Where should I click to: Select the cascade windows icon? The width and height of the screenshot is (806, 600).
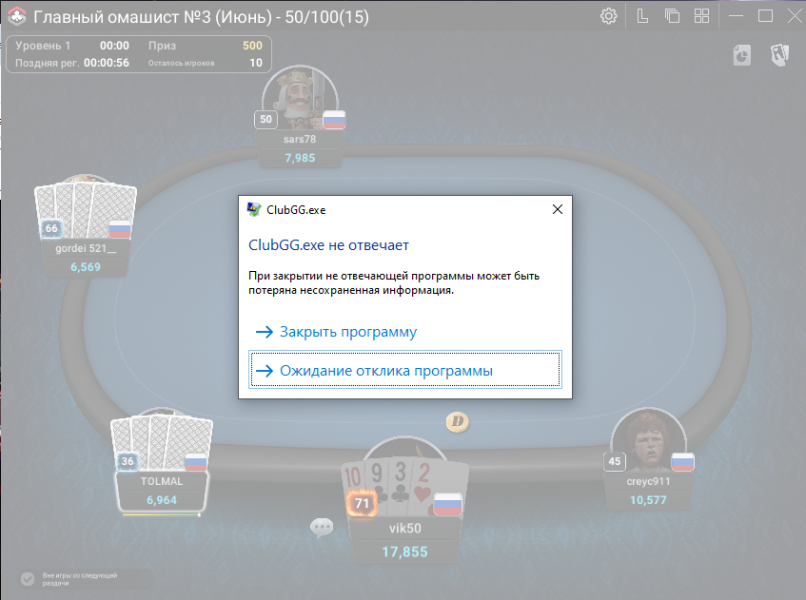click(x=672, y=16)
